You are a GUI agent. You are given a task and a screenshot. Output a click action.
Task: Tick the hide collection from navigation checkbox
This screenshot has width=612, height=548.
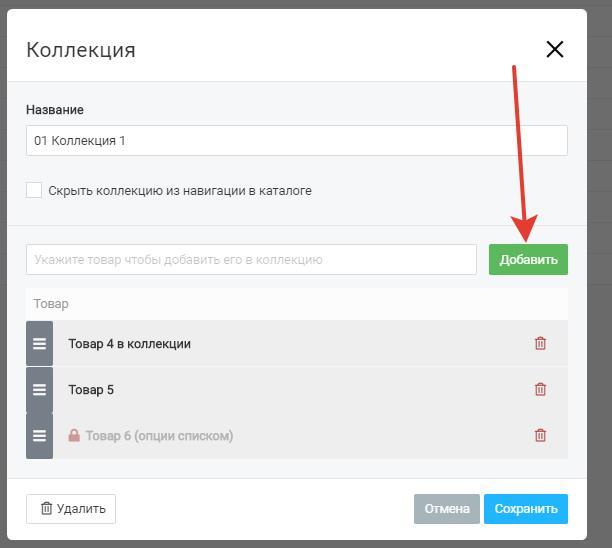[34, 190]
